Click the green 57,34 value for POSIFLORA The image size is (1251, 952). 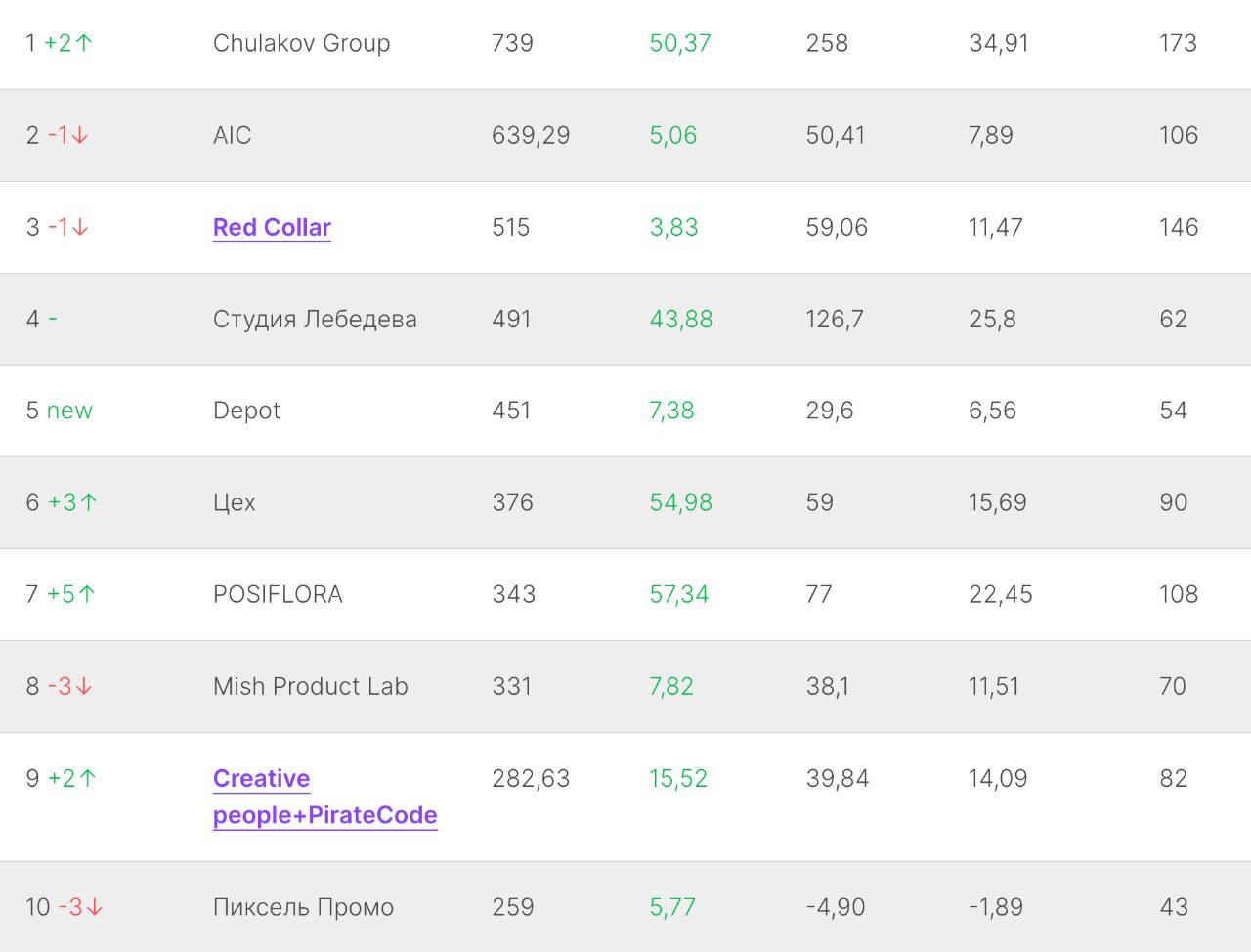coord(679,594)
